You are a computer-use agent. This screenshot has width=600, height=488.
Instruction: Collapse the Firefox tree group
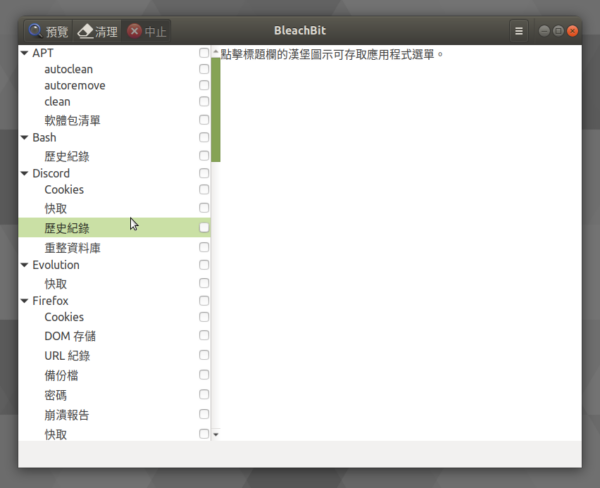coord(24,301)
